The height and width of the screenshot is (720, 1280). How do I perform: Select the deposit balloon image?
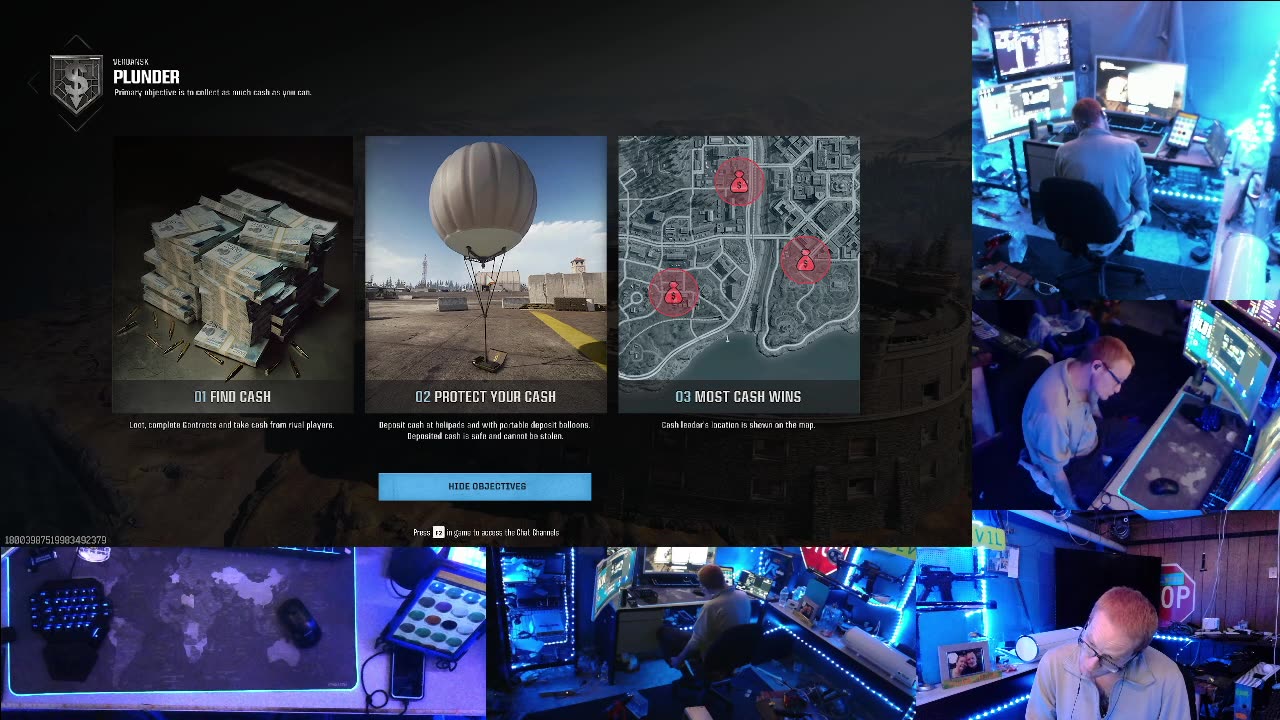486,258
